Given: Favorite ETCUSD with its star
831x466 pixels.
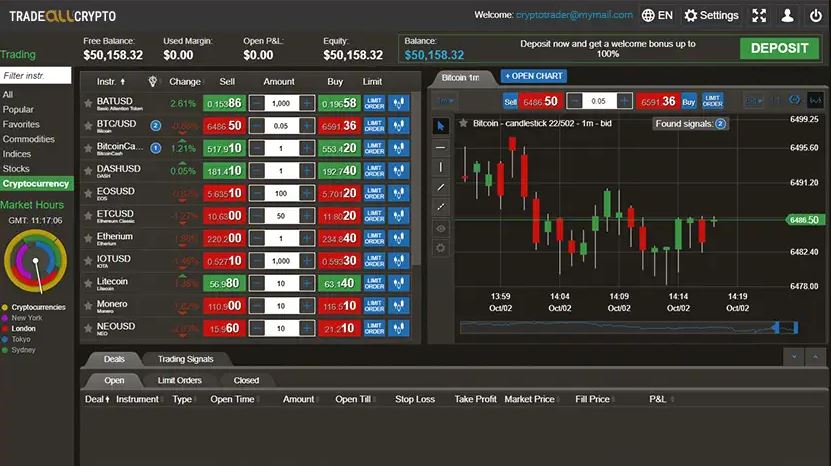Looking at the screenshot, I should [x=88, y=216].
